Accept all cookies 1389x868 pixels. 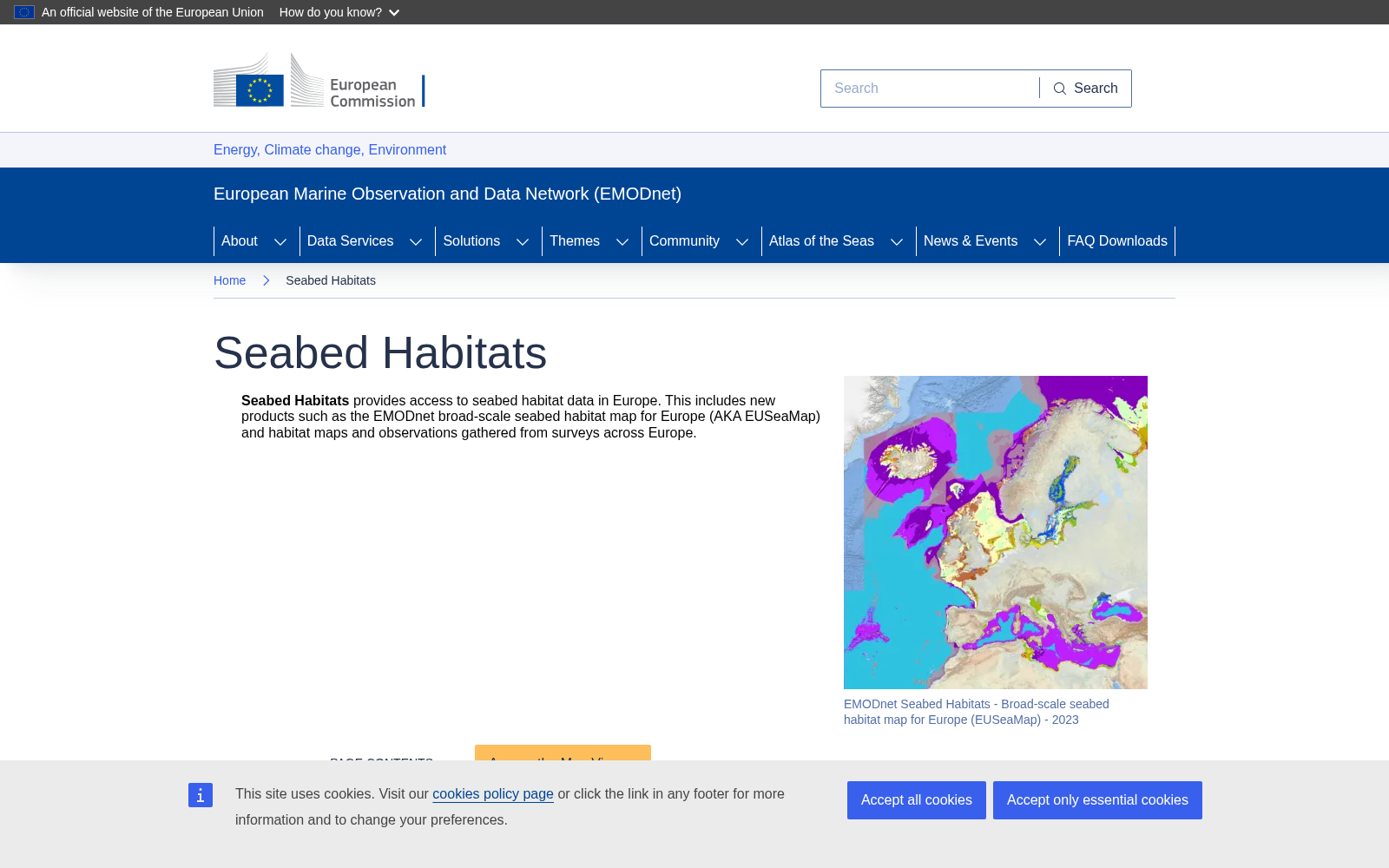point(917,800)
